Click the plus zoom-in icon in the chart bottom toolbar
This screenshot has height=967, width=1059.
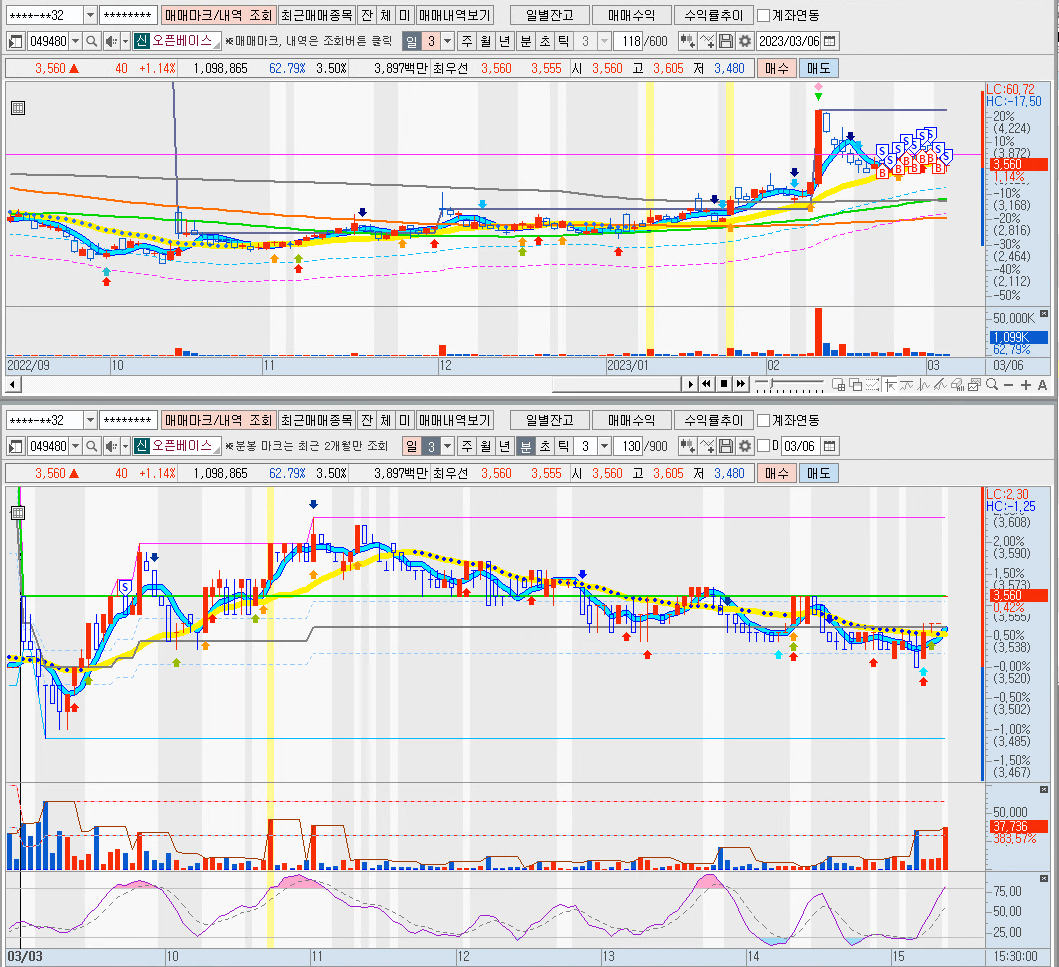click(x=1026, y=385)
